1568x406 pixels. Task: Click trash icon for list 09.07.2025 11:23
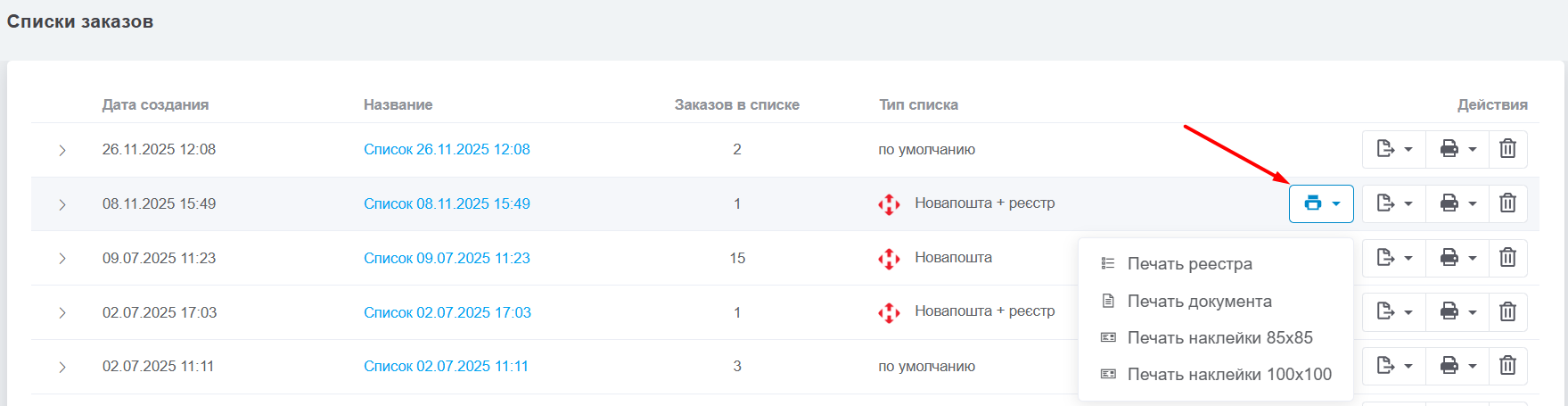pyautogui.click(x=1507, y=258)
